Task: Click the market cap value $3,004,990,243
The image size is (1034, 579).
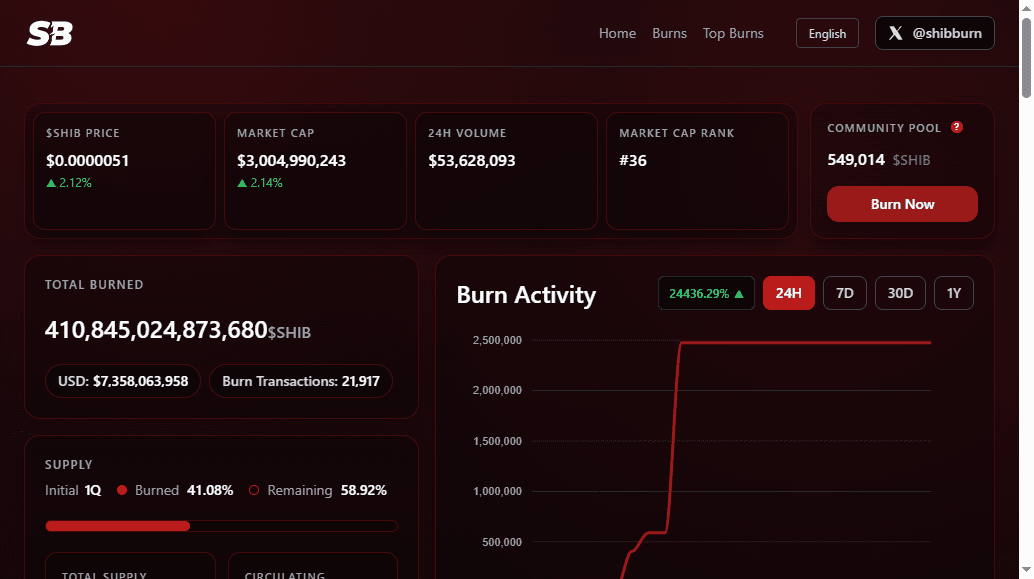Action: tap(291, 160)
